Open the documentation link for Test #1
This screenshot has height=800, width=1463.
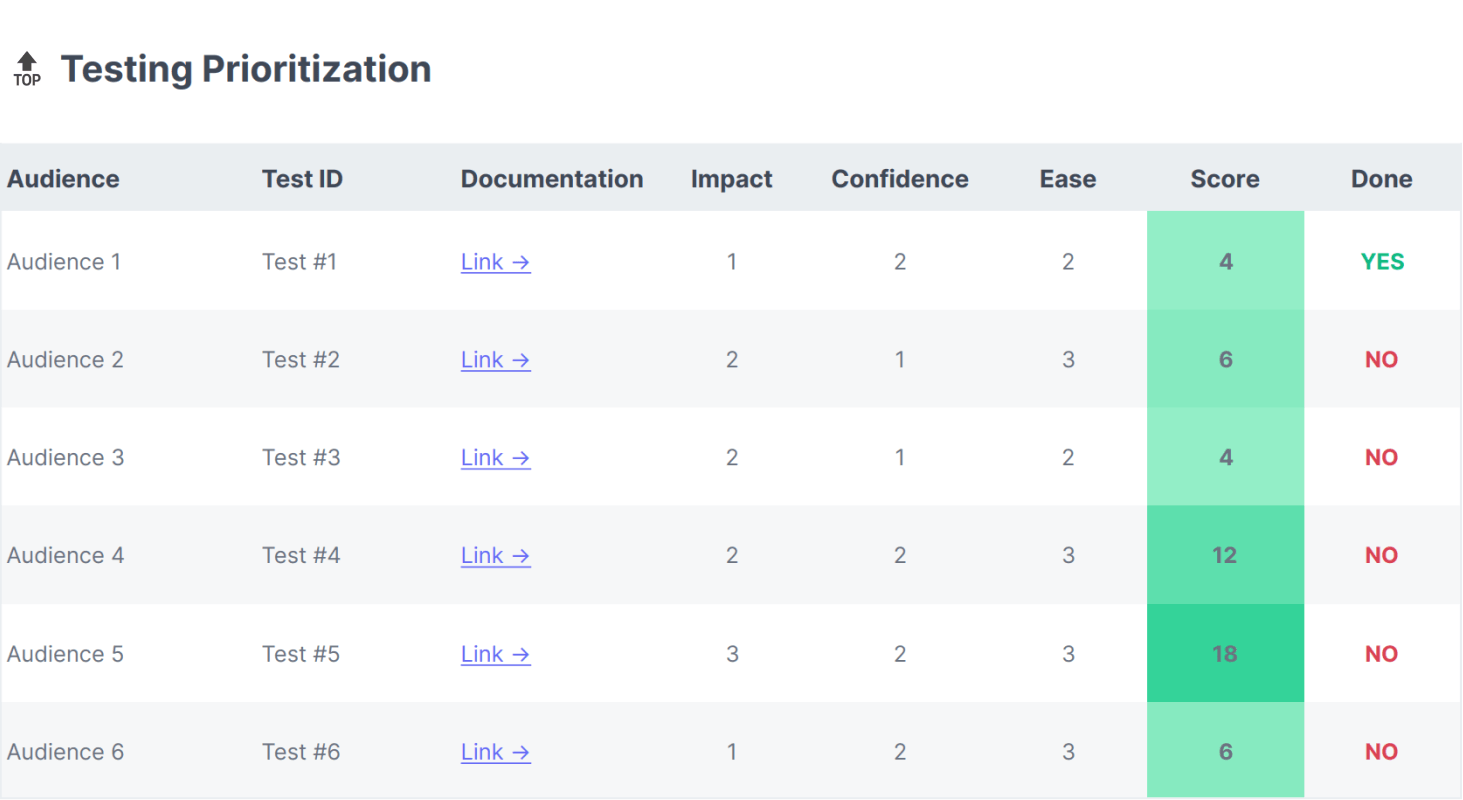click(x=495, y=262)
